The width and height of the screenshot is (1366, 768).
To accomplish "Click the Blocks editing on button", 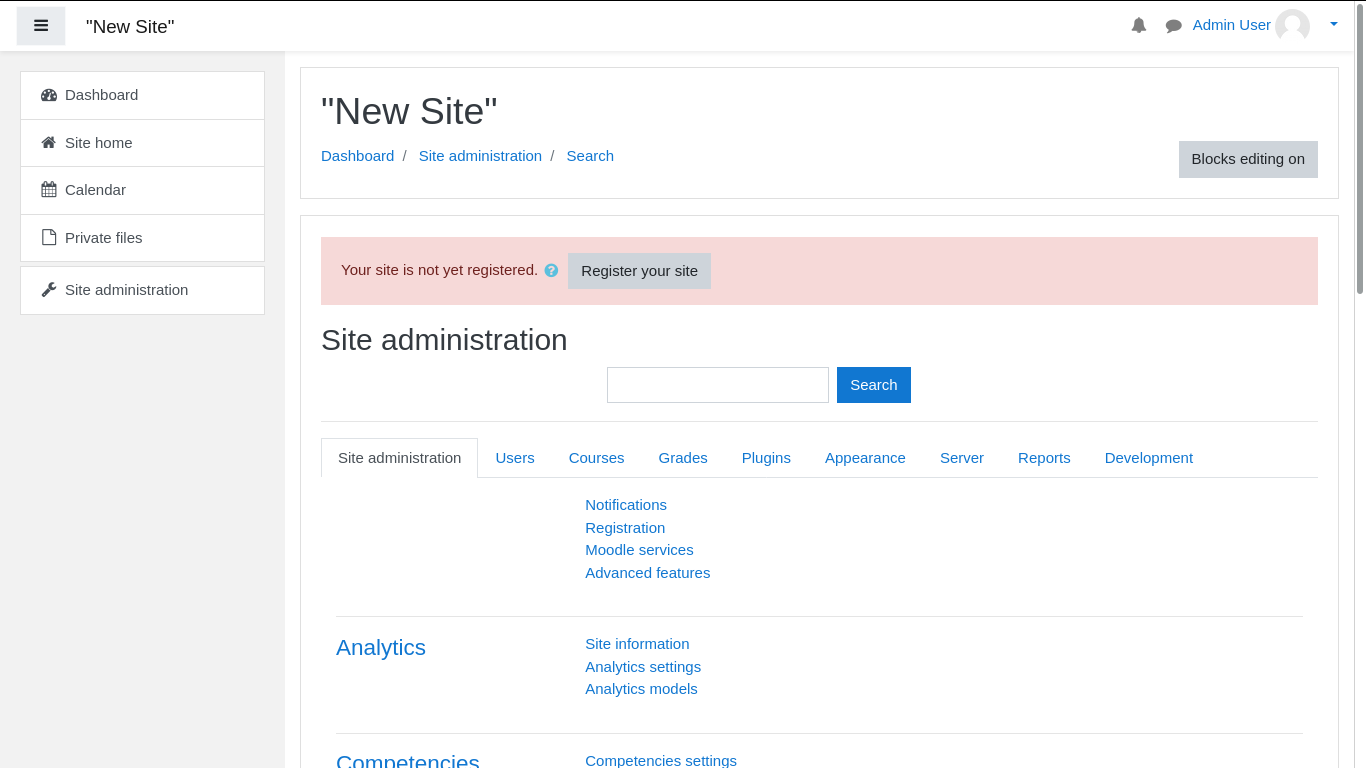I will 1248,159.
